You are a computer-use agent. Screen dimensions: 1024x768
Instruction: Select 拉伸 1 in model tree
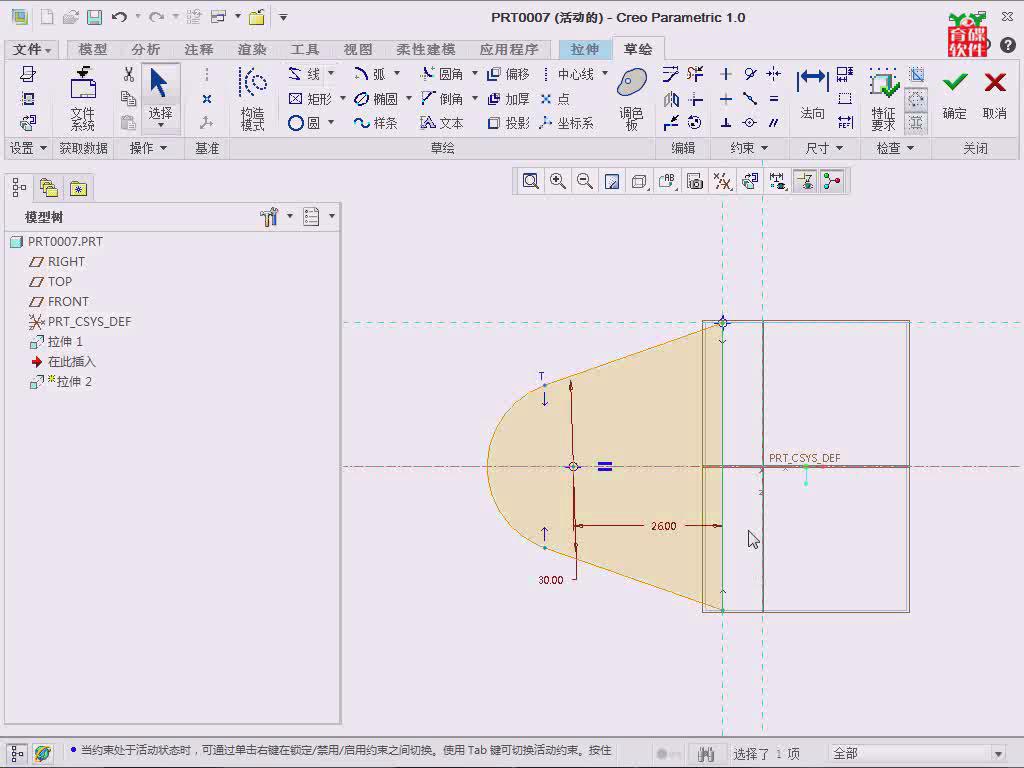point(56,342)
